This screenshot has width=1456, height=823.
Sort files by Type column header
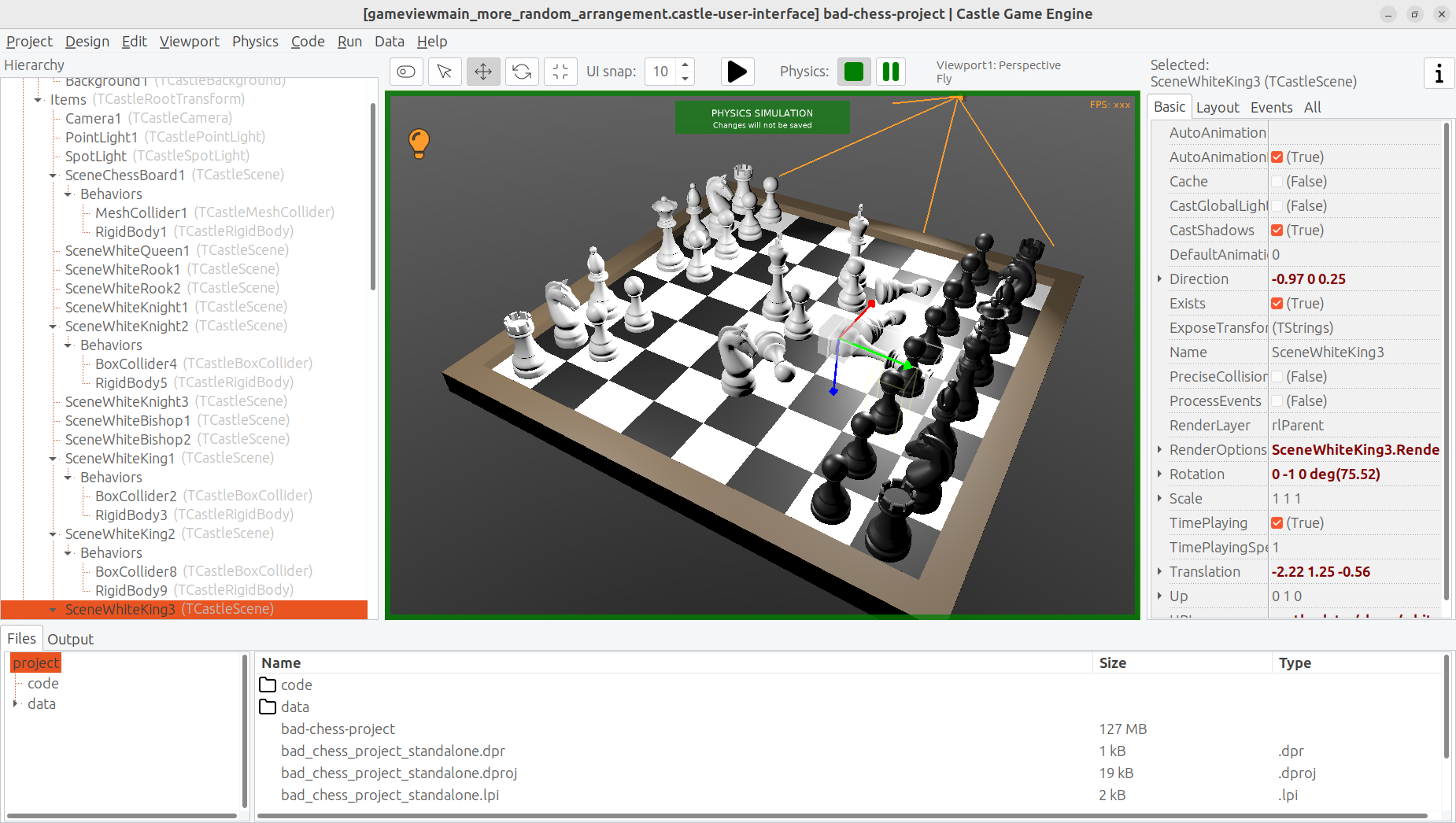(x=1356, y=663)
